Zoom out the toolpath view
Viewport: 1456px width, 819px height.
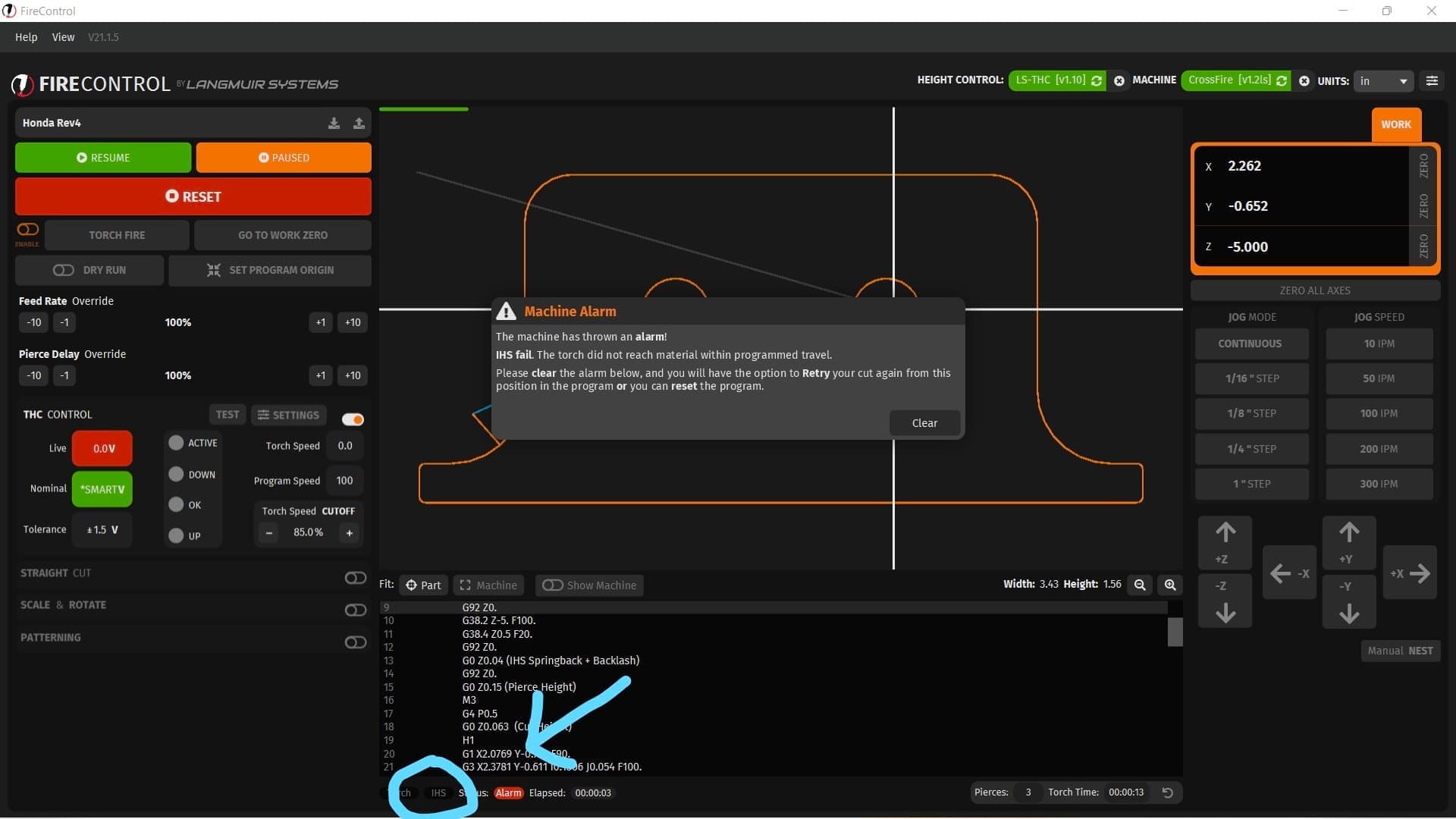pyautogui.click(x=1140, y=585)
